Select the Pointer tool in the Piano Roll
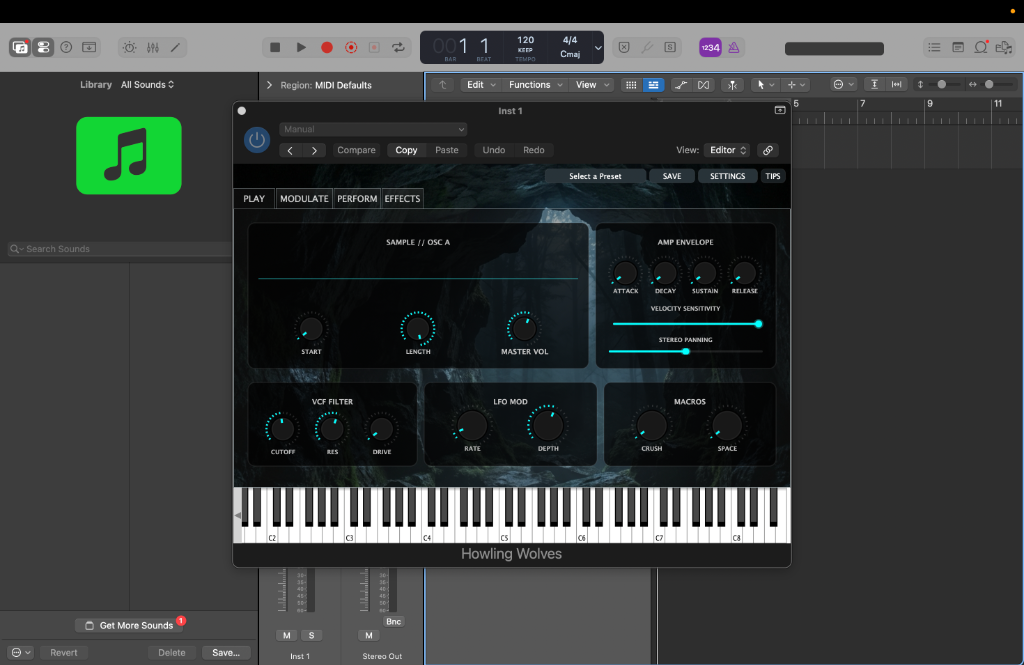The image size is (1024, 665). click(x=761, y=84)
